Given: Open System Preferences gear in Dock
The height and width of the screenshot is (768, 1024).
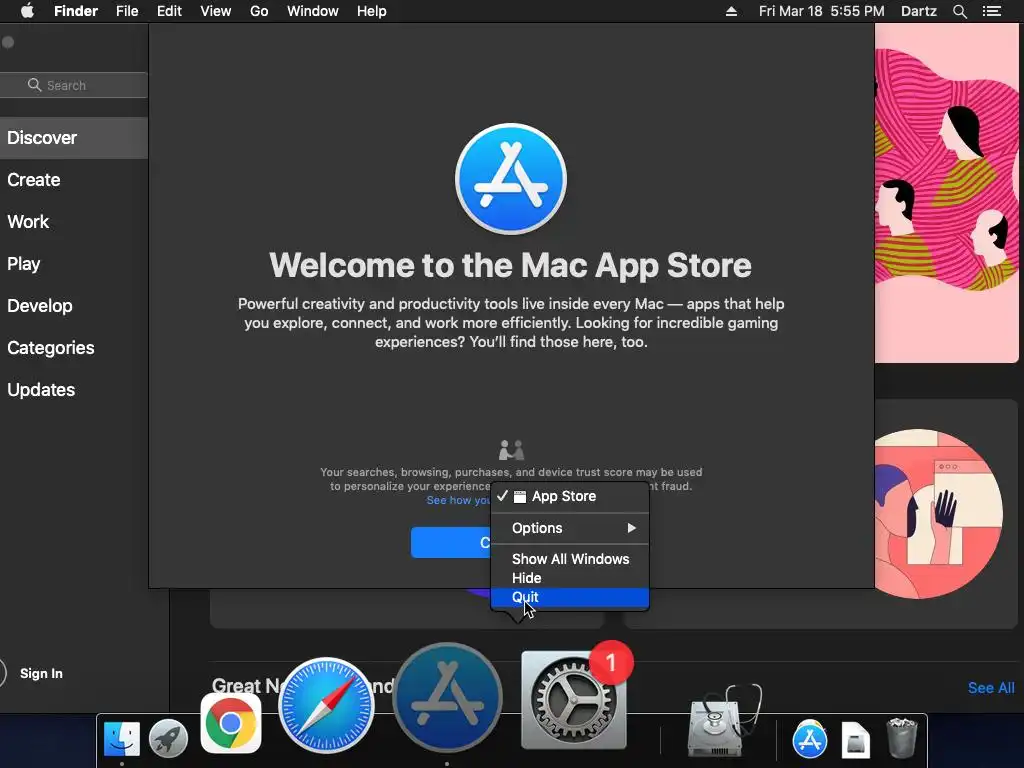Looking at the screenshot, I should 573,700.
